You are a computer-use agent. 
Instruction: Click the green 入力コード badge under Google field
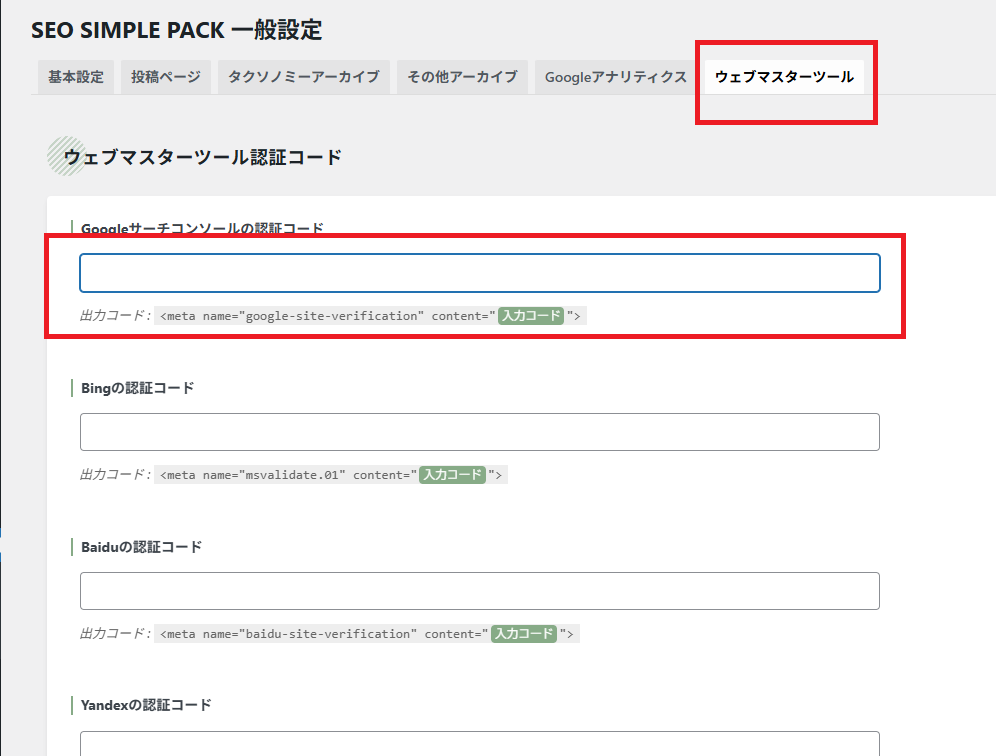531,316
